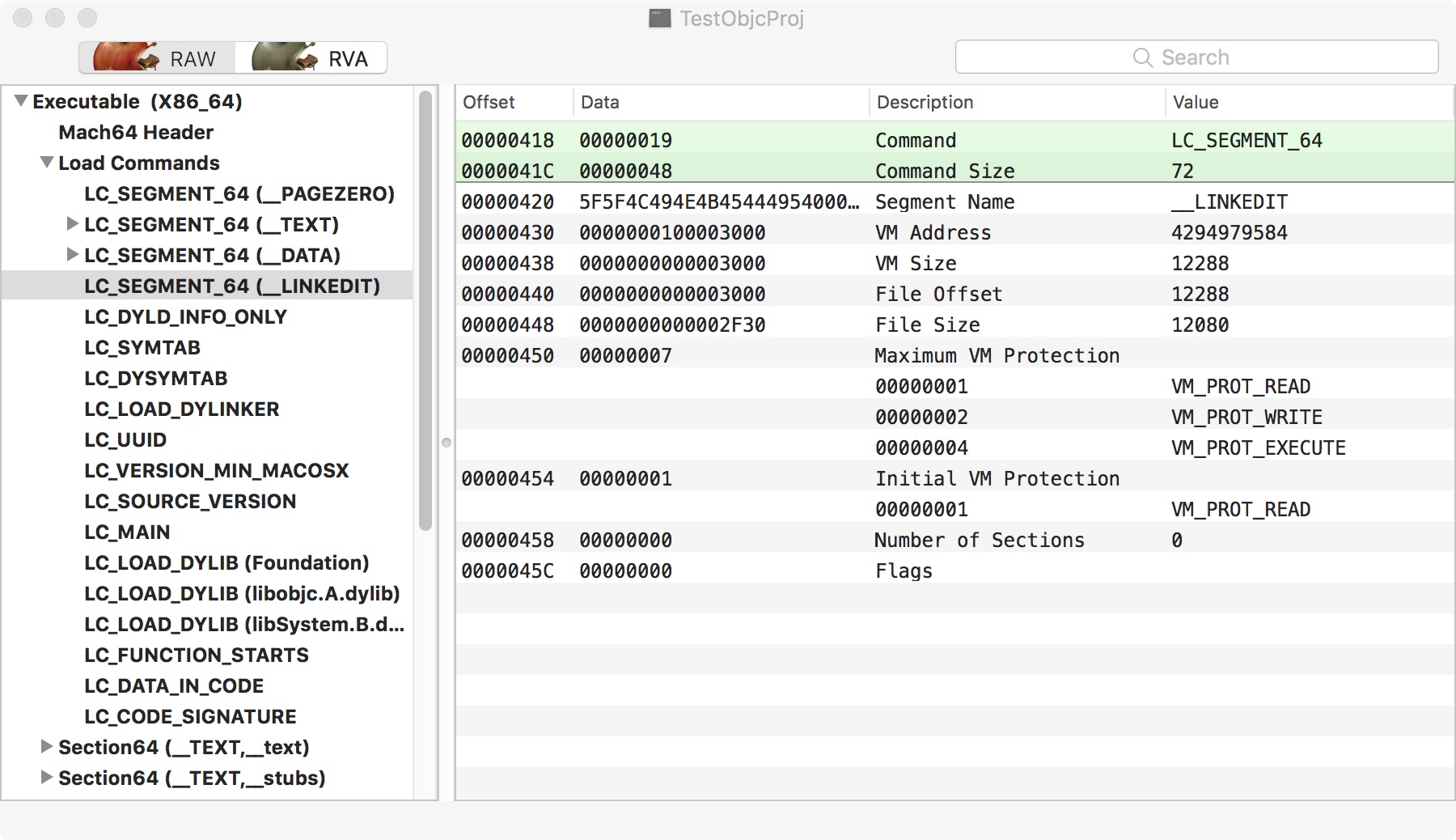Select LC_LOAD_DYLINKER entry
This screenshot has height=840, width=1456.
182,409
